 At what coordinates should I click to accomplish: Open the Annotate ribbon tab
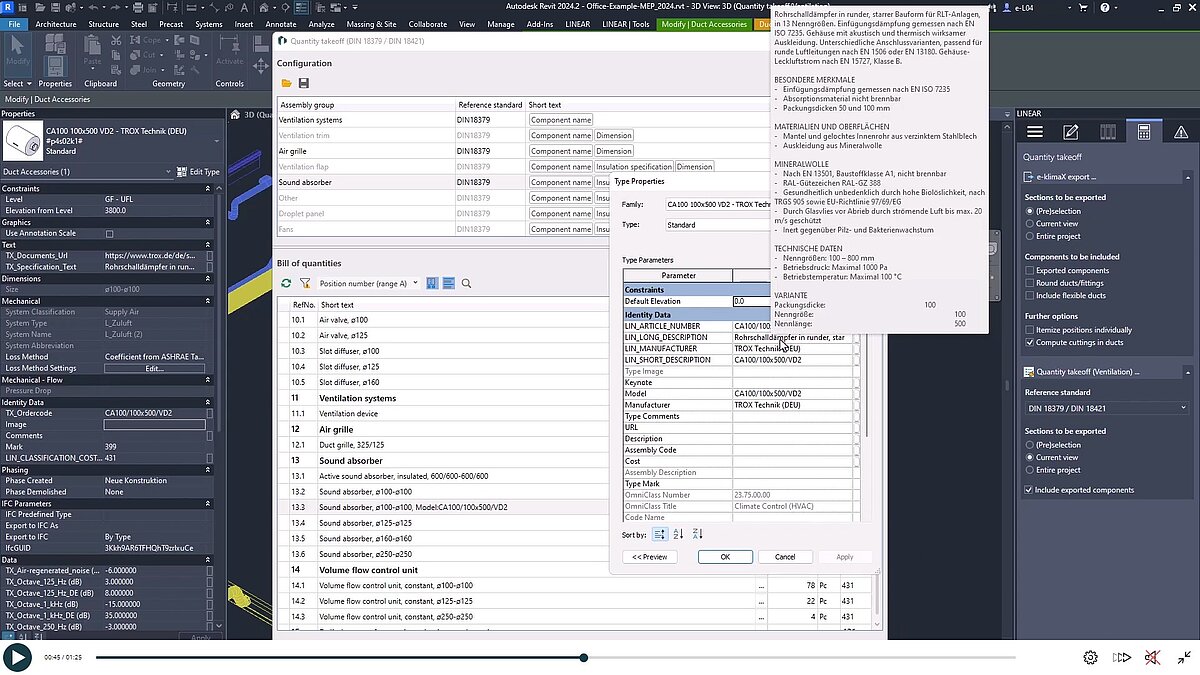pyautogui.click(x=281, y=24)
